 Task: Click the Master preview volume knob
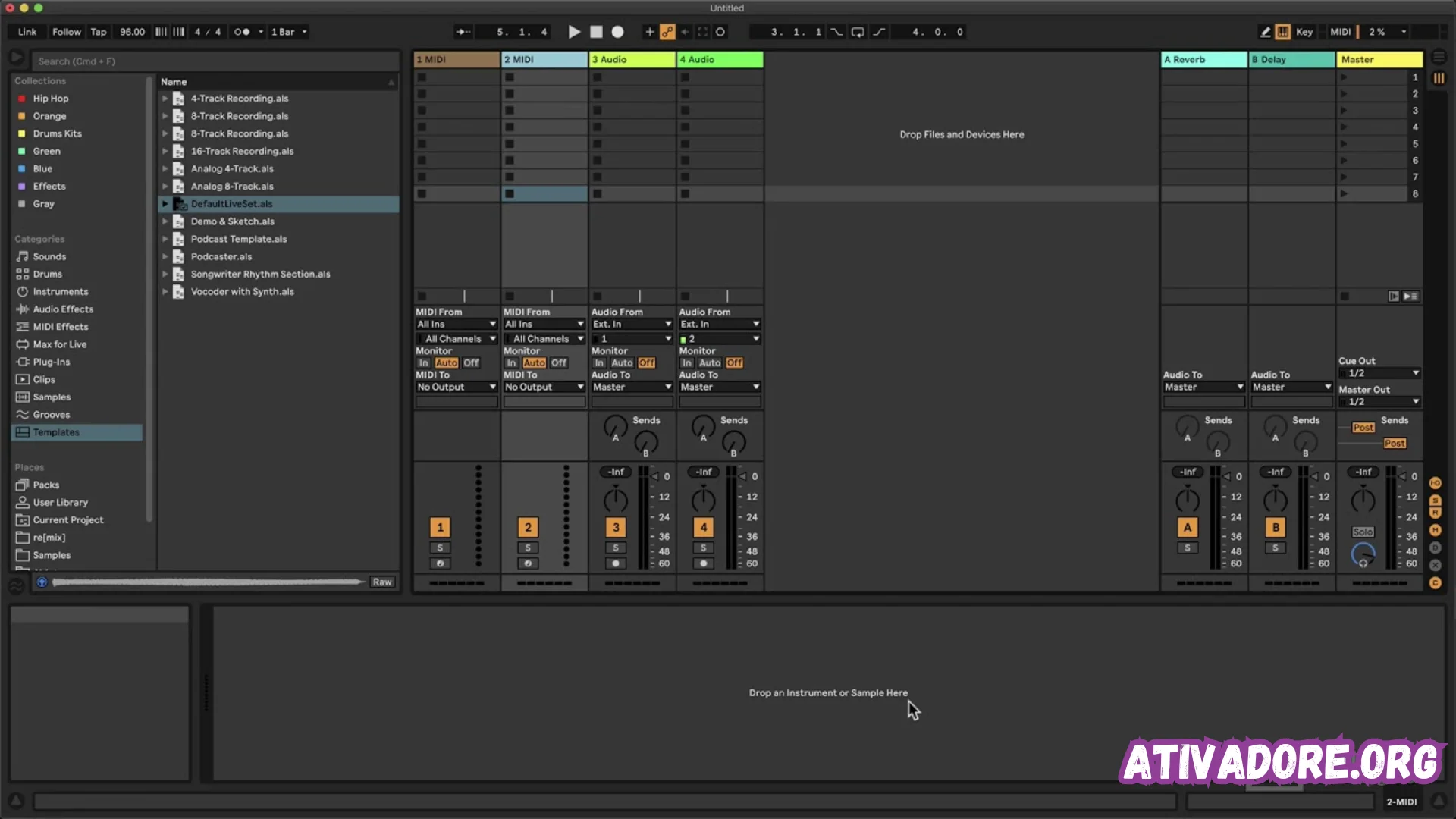click(x=1363, y=556)
